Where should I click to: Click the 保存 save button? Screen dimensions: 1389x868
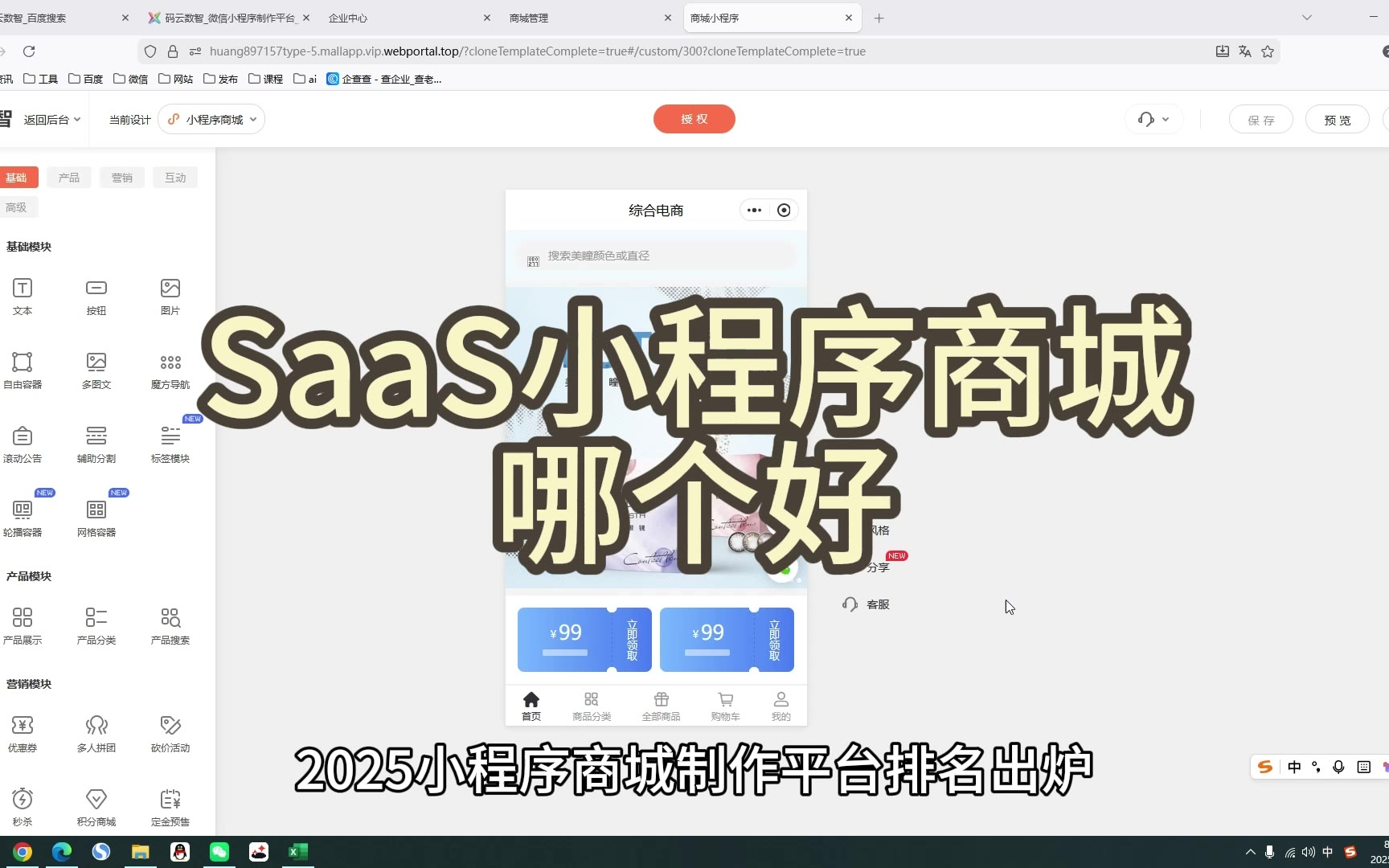pos(1261,120)
